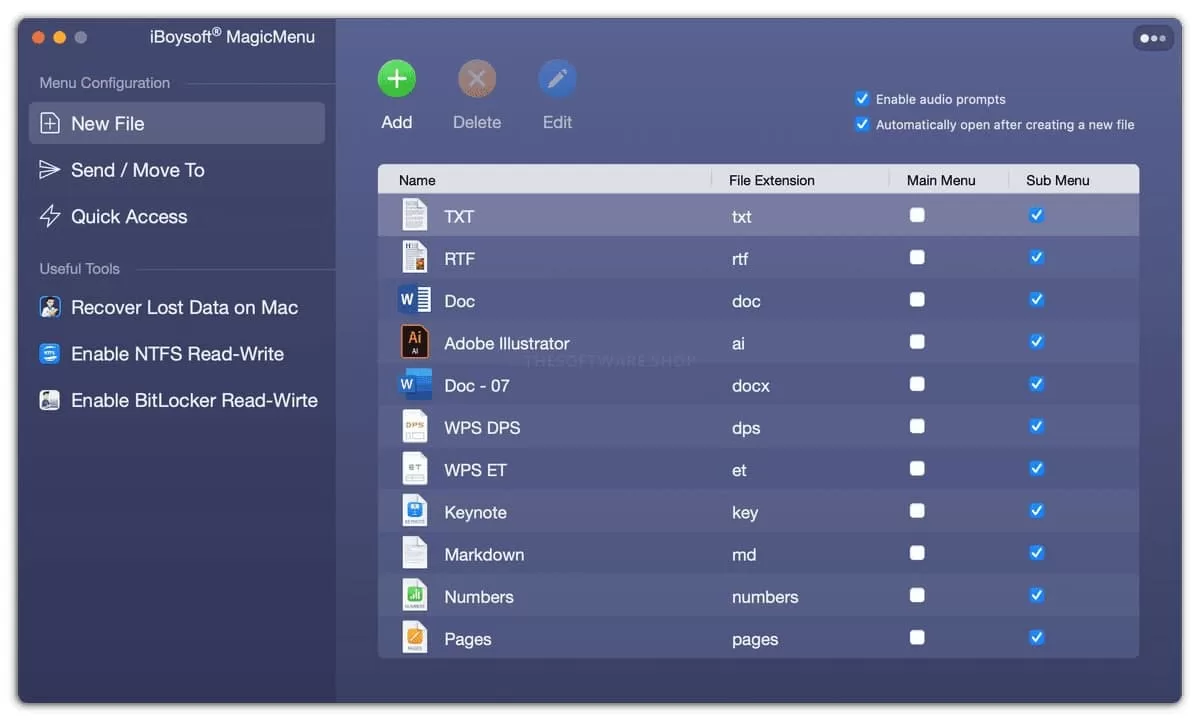The height and width of the screenshot is (721, 1200).
Task: Click the New File sidebar icon
Action: (x=50, y=123)
